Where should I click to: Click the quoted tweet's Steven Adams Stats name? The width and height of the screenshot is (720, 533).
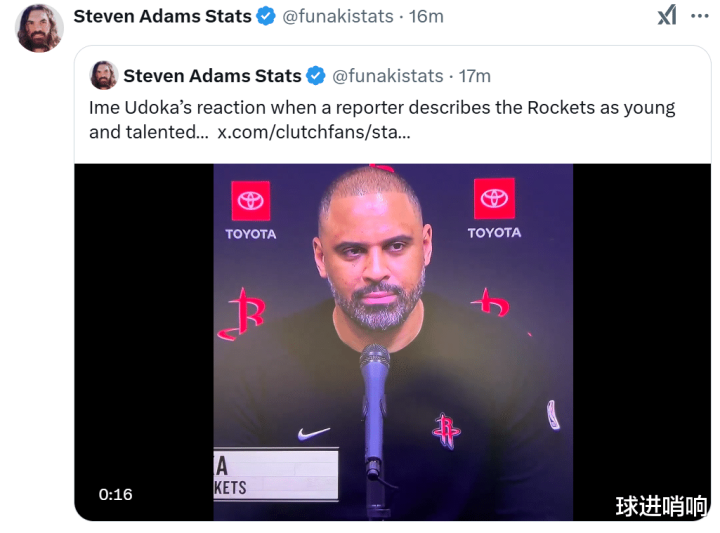(x=212, y=76)
